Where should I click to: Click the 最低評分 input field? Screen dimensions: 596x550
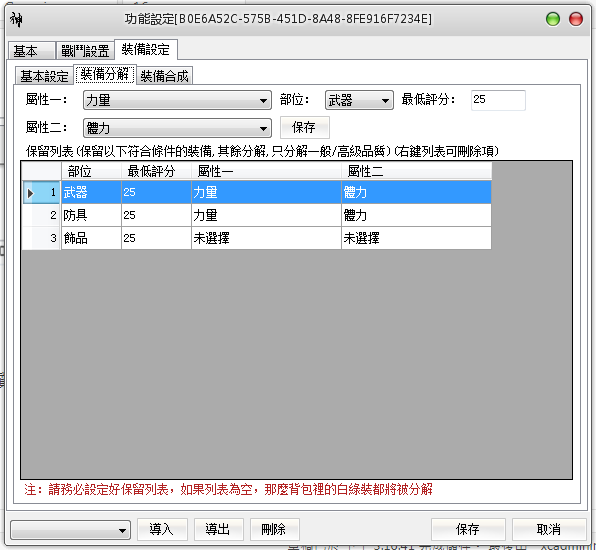(498, 100)
